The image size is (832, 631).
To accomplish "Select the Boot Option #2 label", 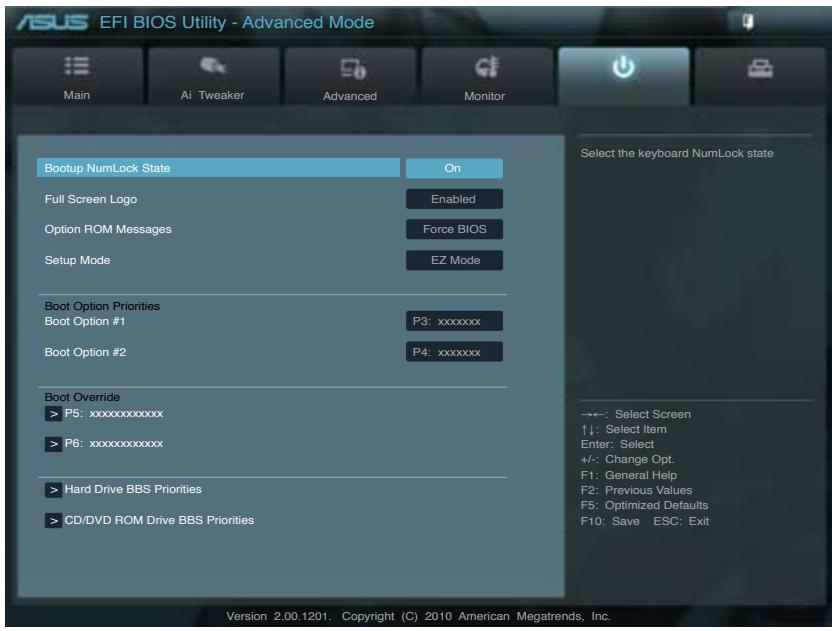I will tap(85, 352).
